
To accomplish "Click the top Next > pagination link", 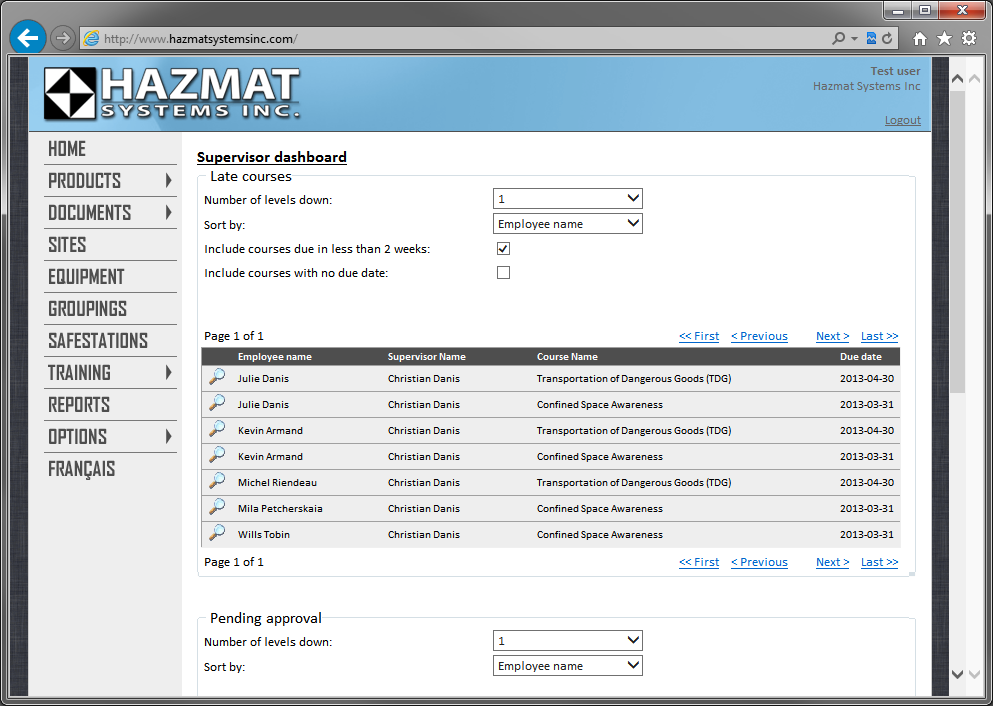I will 832,336.
